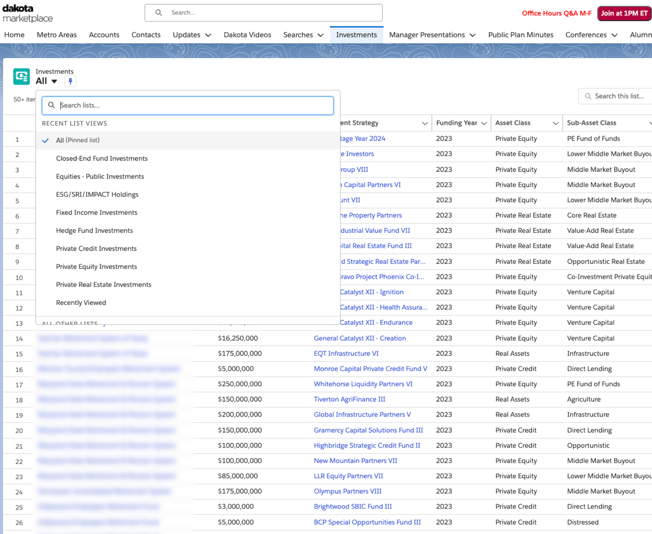The image size is (652, 534).
Task: Expand Manager Presentations menu chevron
Action: coord(472,35)
